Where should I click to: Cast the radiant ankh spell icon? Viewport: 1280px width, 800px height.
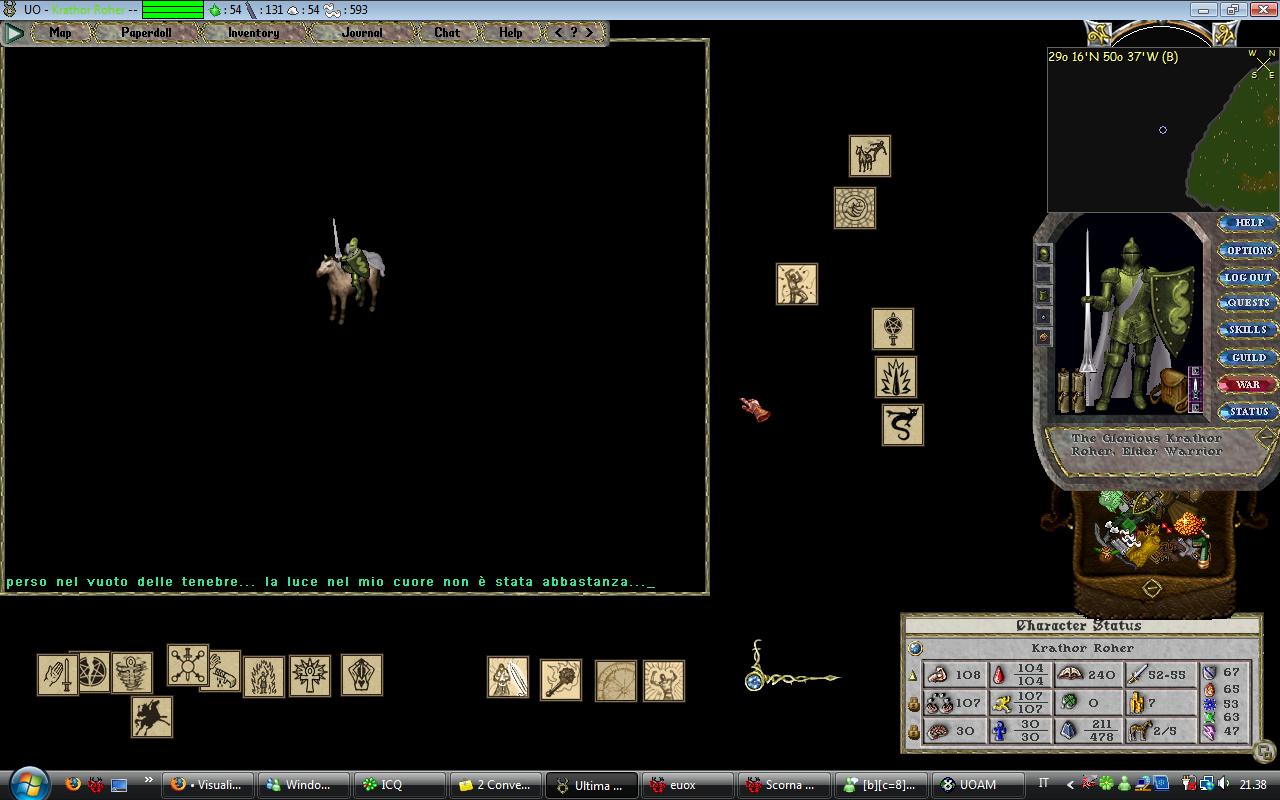pos(310,676)
